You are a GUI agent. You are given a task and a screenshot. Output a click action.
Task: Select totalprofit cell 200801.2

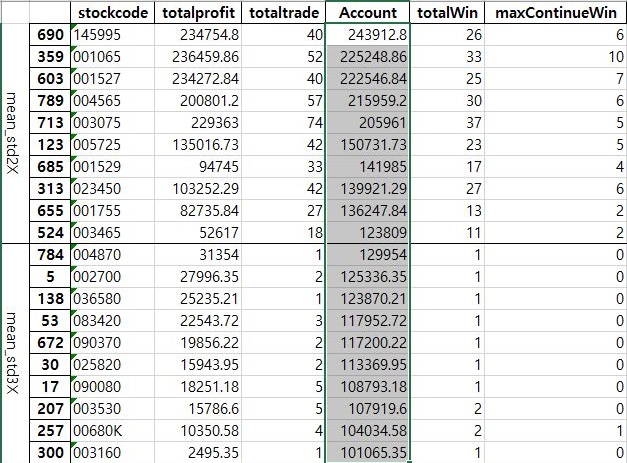click(198, 101)
